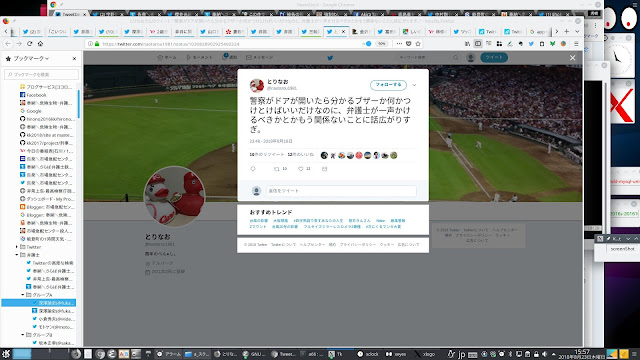Screen dimensions: 640x360
Task: Click the reply tweet text field
Action: coord(341,191)
